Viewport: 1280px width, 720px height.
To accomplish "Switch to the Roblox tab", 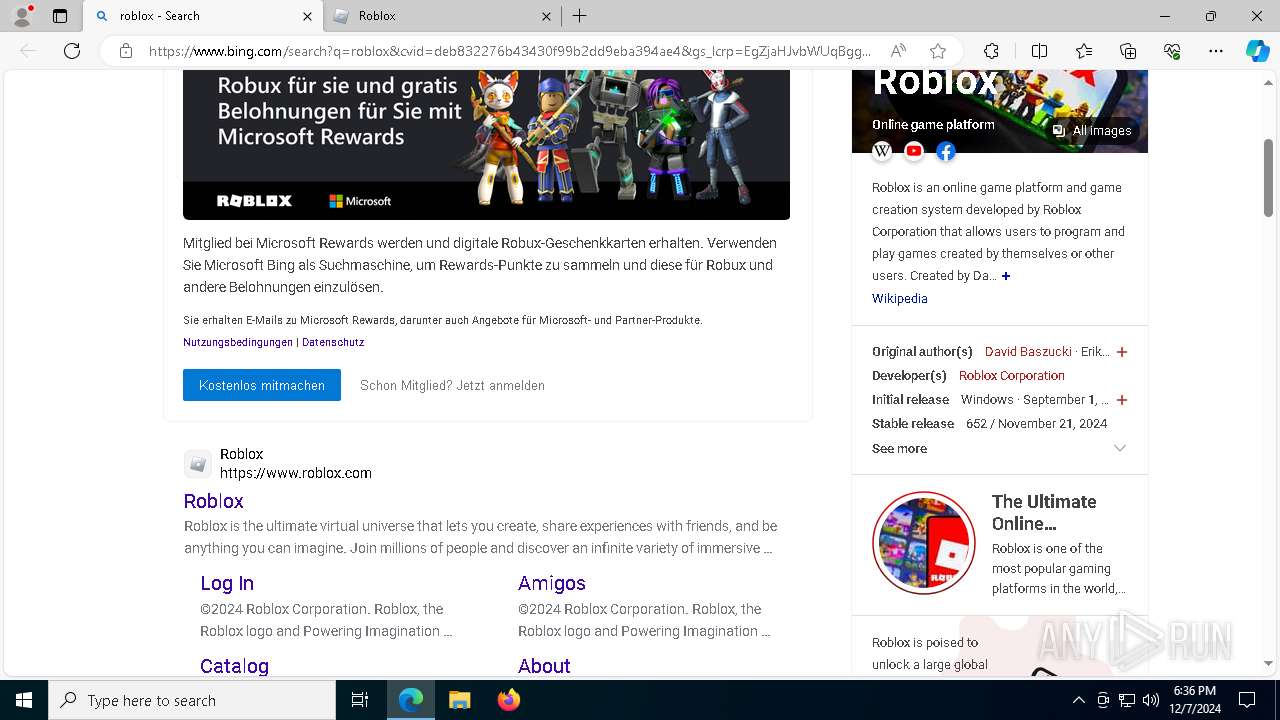I will coord(442,16).
